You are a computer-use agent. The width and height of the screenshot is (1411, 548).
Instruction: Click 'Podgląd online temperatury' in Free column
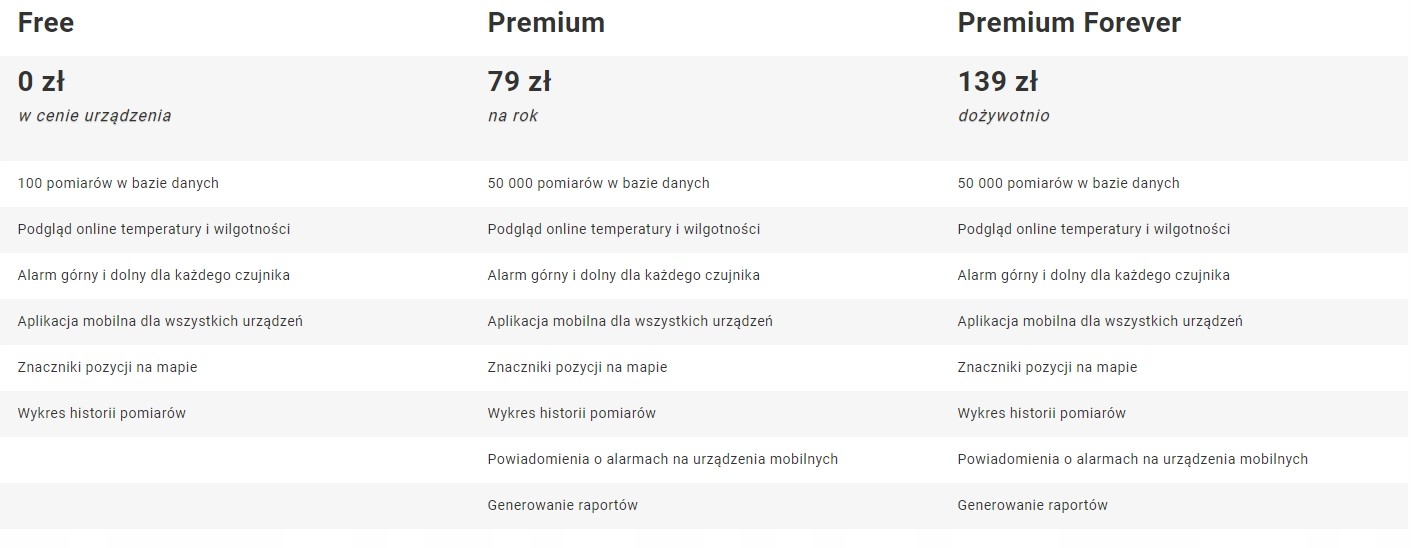coord(154,229)
